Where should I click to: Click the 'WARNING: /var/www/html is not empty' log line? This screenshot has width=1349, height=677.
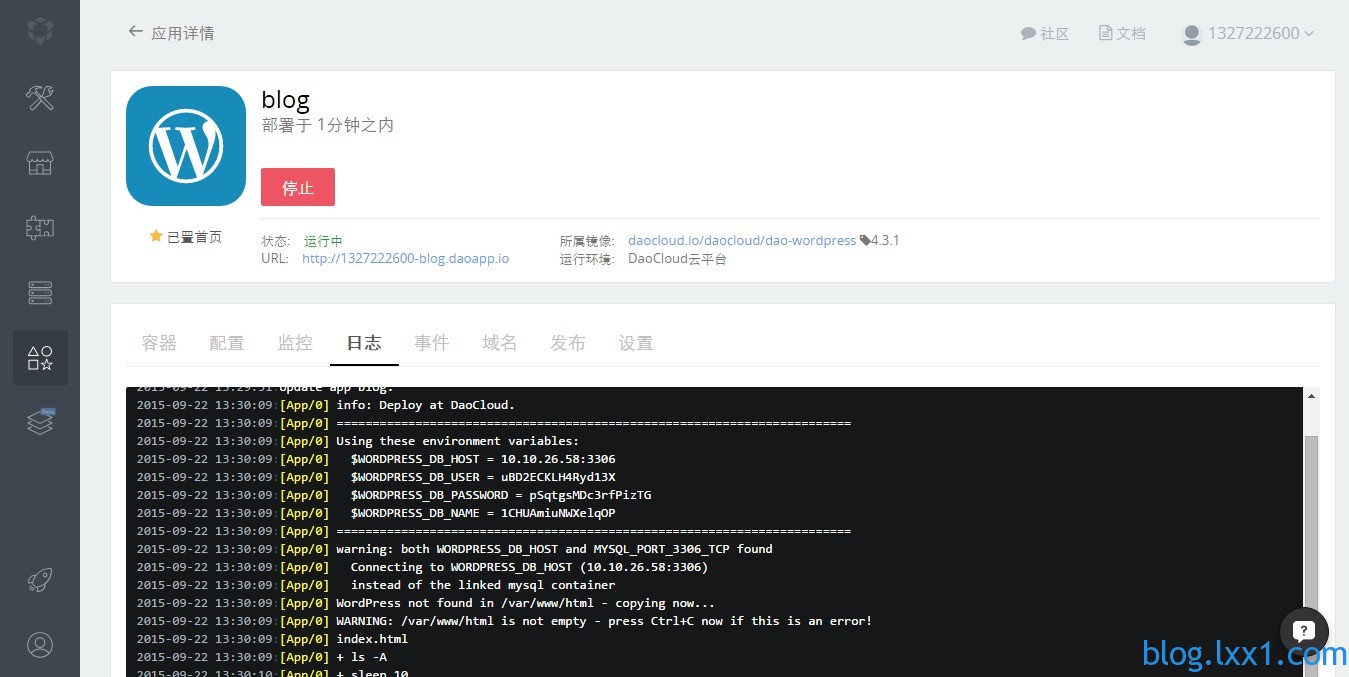[x=604, y=621]
